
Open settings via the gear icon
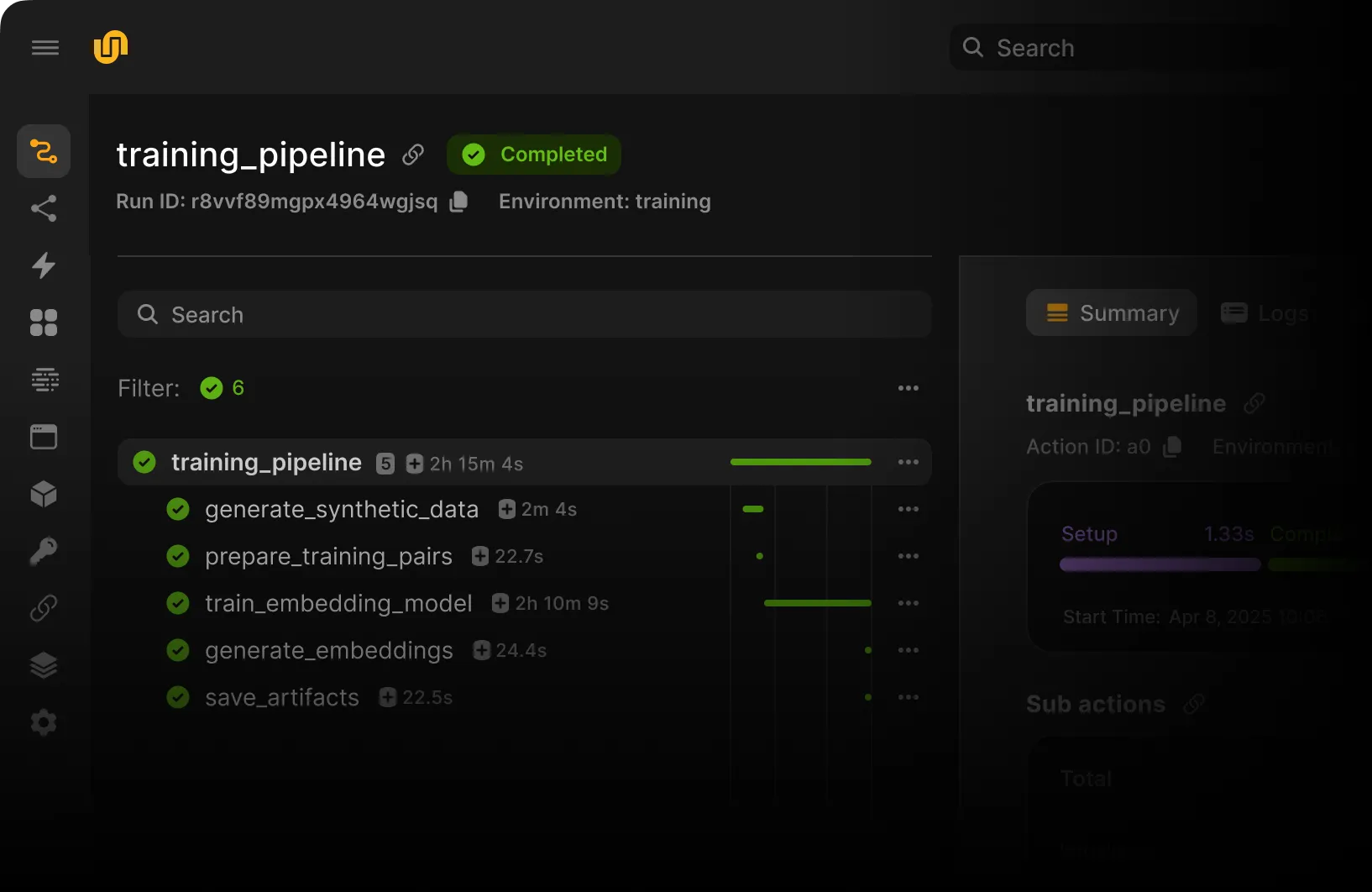click(43, 723)
